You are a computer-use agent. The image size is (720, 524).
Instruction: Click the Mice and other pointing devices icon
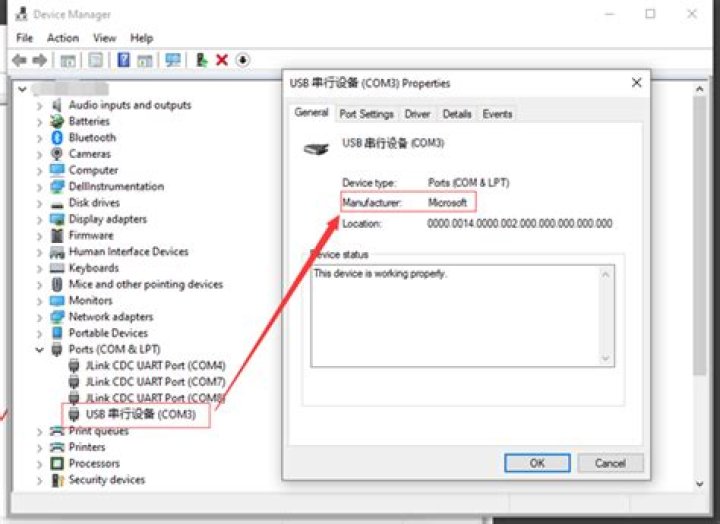57,284
